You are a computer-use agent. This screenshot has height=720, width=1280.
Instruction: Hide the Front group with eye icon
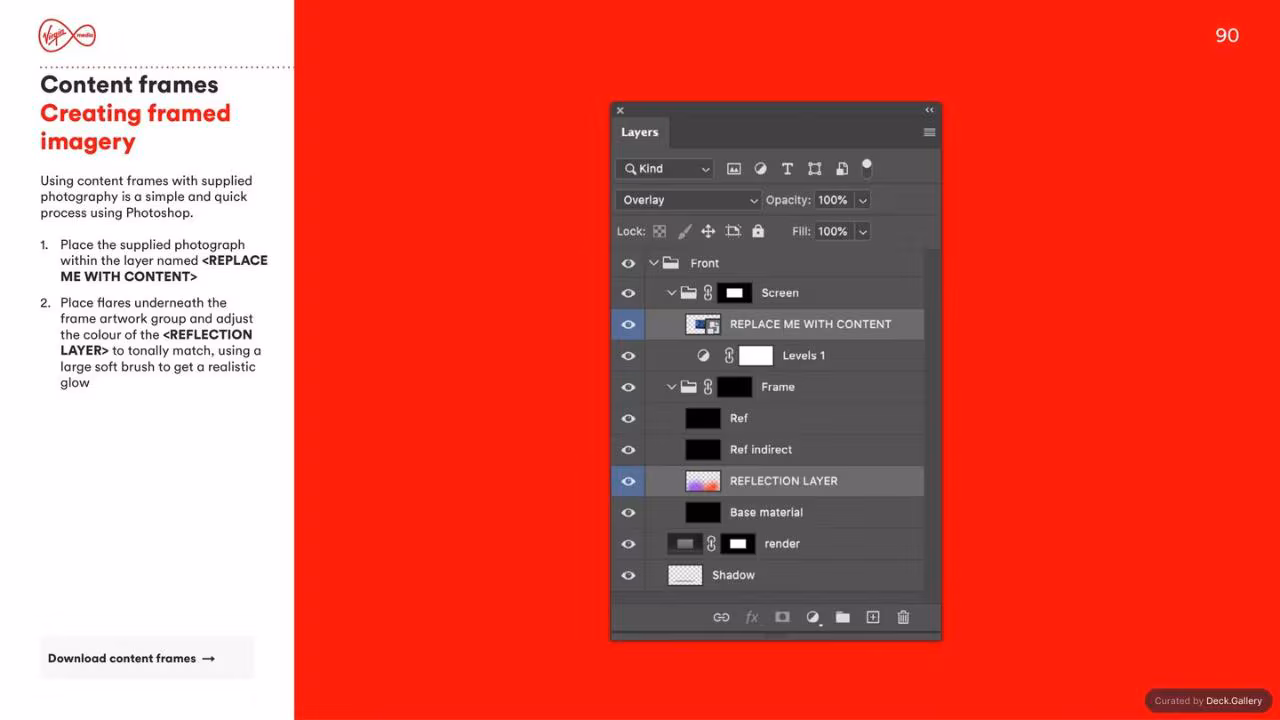[628, 263]
